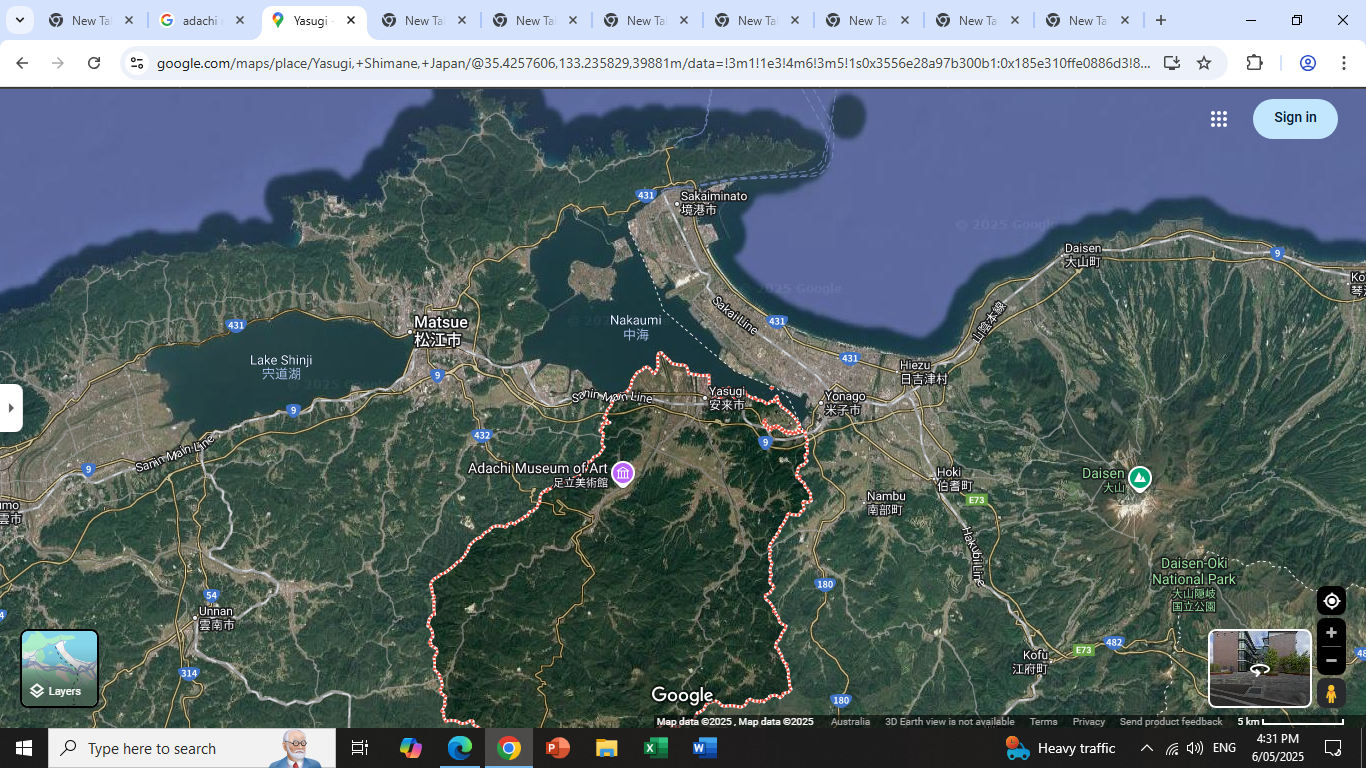This screenshot has width=1366, height=768.
Task: Go forward to the next page
Action: pos(58,63)
